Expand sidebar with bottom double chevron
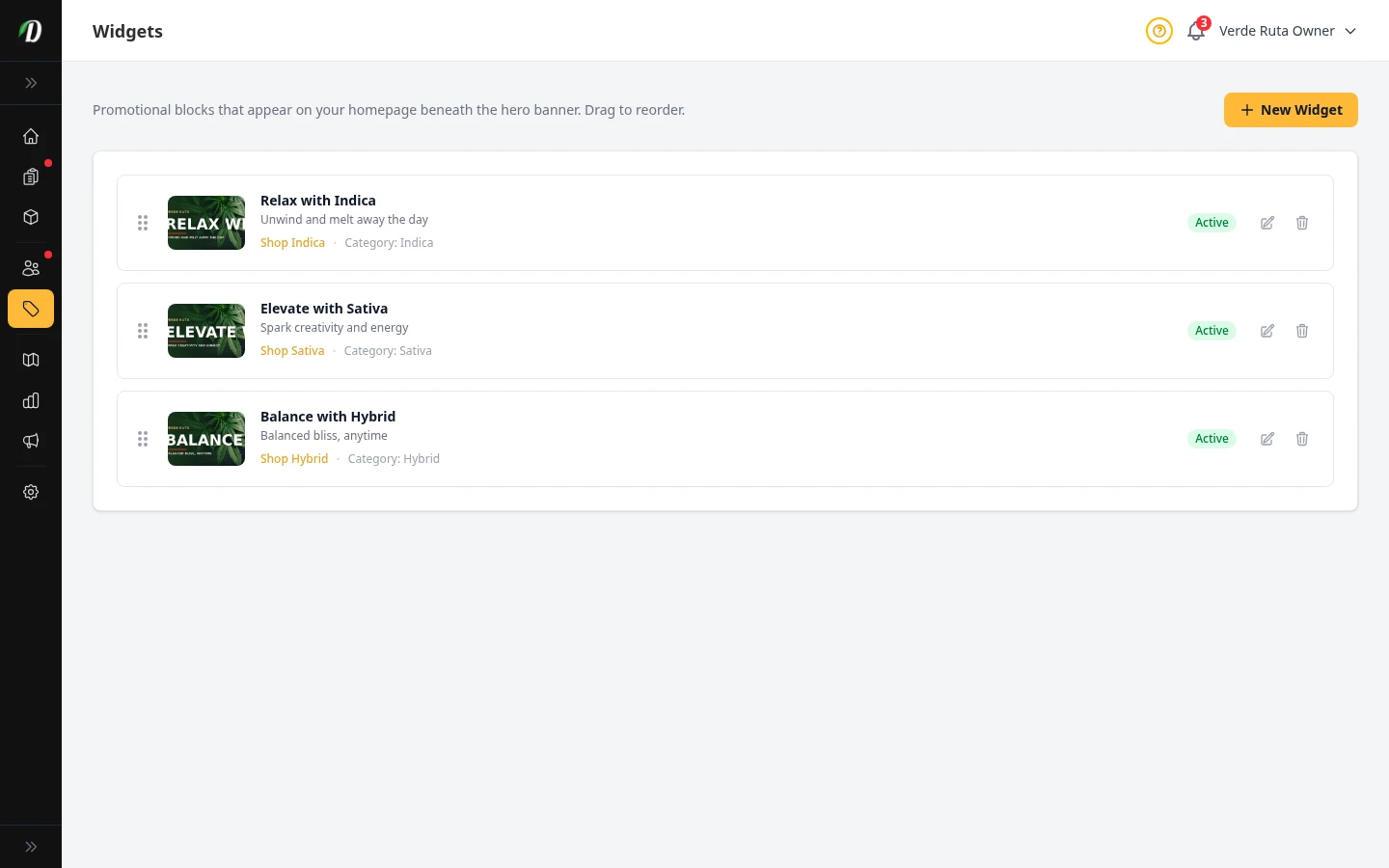This screenshot has width=1389, height=868. coord(31,847)
